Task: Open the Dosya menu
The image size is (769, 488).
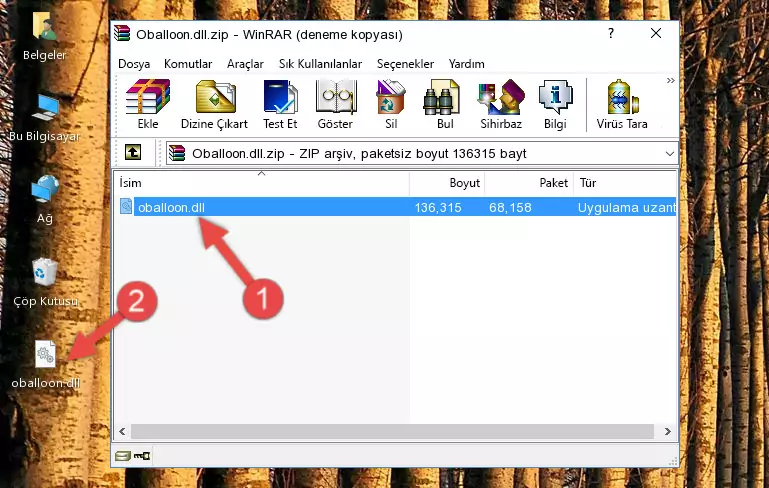Action: [134, 64]
